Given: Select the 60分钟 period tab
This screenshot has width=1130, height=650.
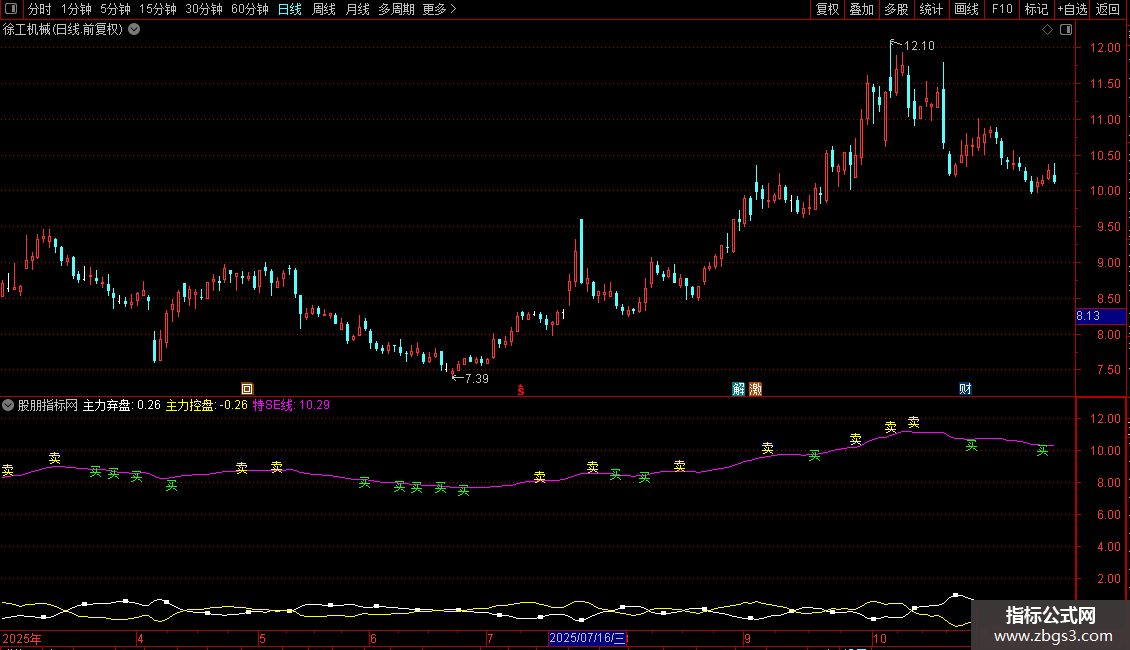Looking at the screenshot, I should 249,9.
